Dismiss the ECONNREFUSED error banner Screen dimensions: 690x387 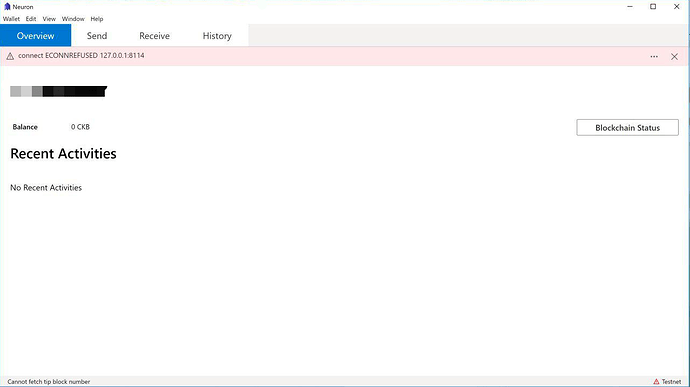pyautogui.click(x=674, y=56)
